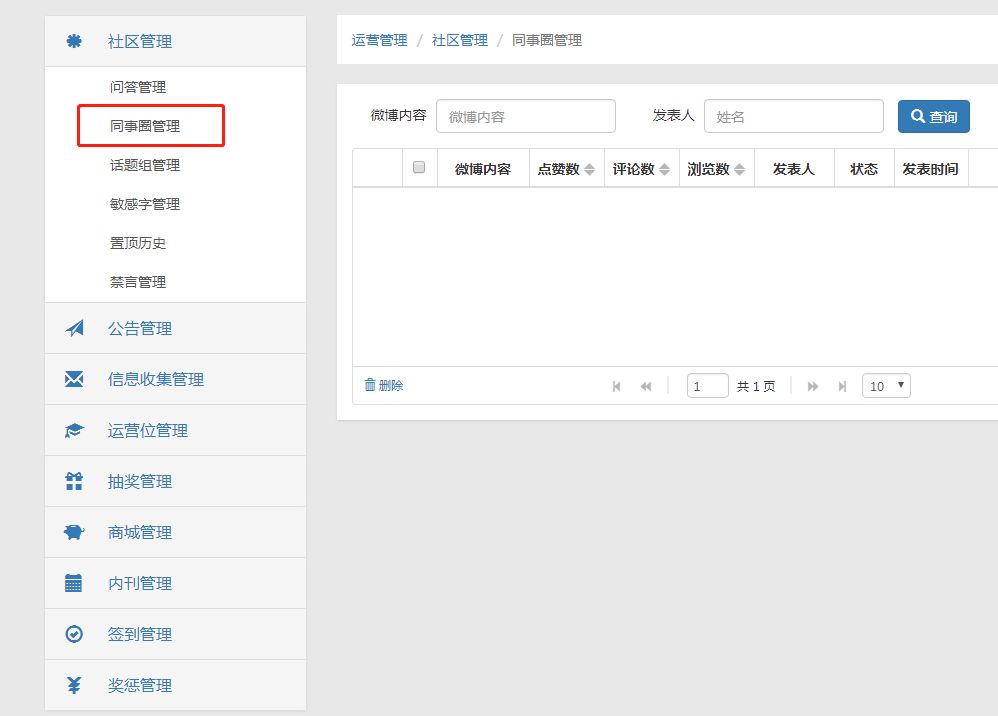Expand the 运营位管理 menu section
Image resolution: width=998 pixels, height=716 pixels.
175,431
